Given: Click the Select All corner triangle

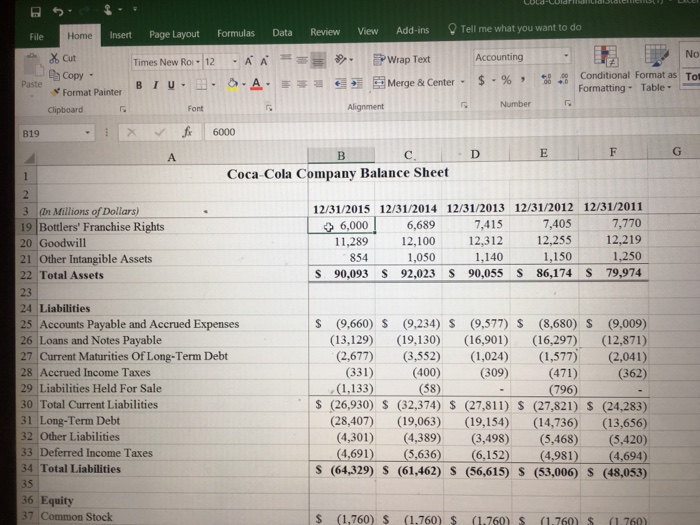Looking at the screenshot, I should click(29, 158).
